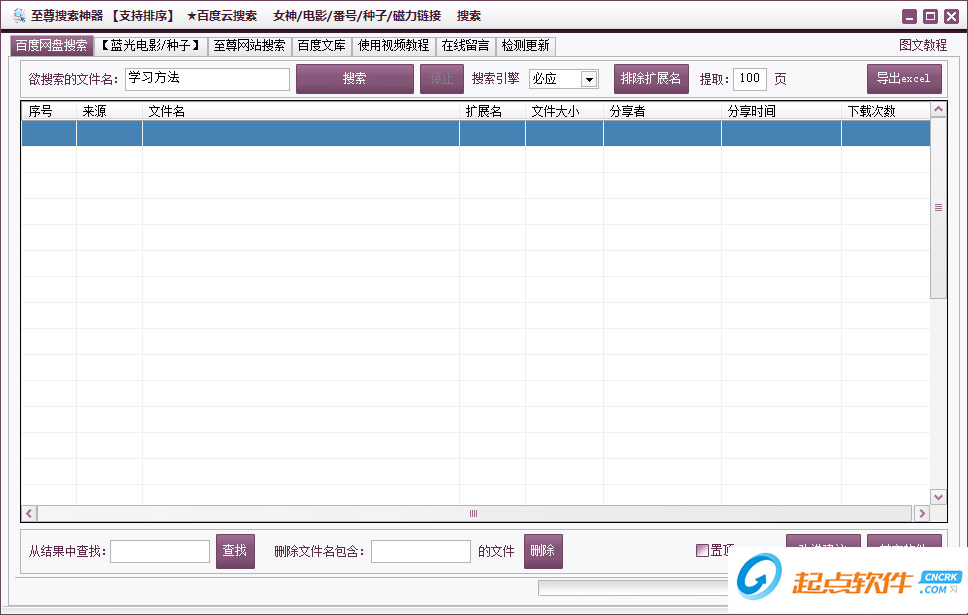Click the vertical scrollbar thumb
Viewport: 968px width, 615px height.
[x=938, y=208]
